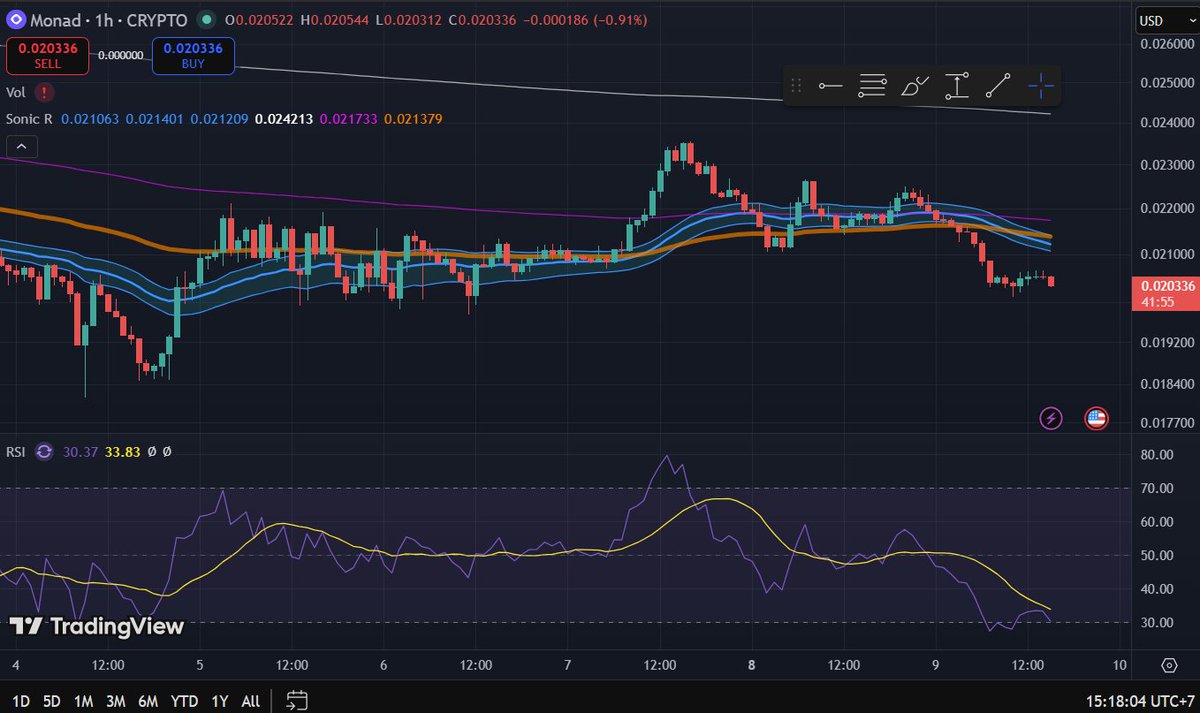This screenshot has width=1200, height=713.
Task: Click the TradingView logo
Action: pos(97,627)
